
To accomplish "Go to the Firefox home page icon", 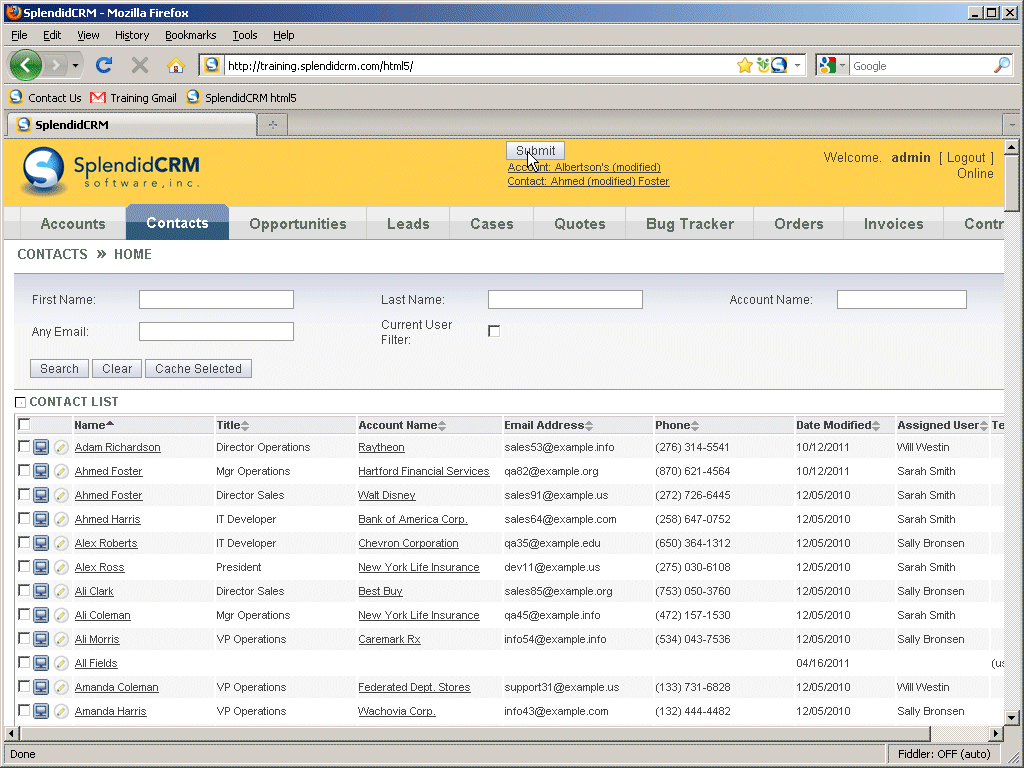I will (x=176, y=65).
